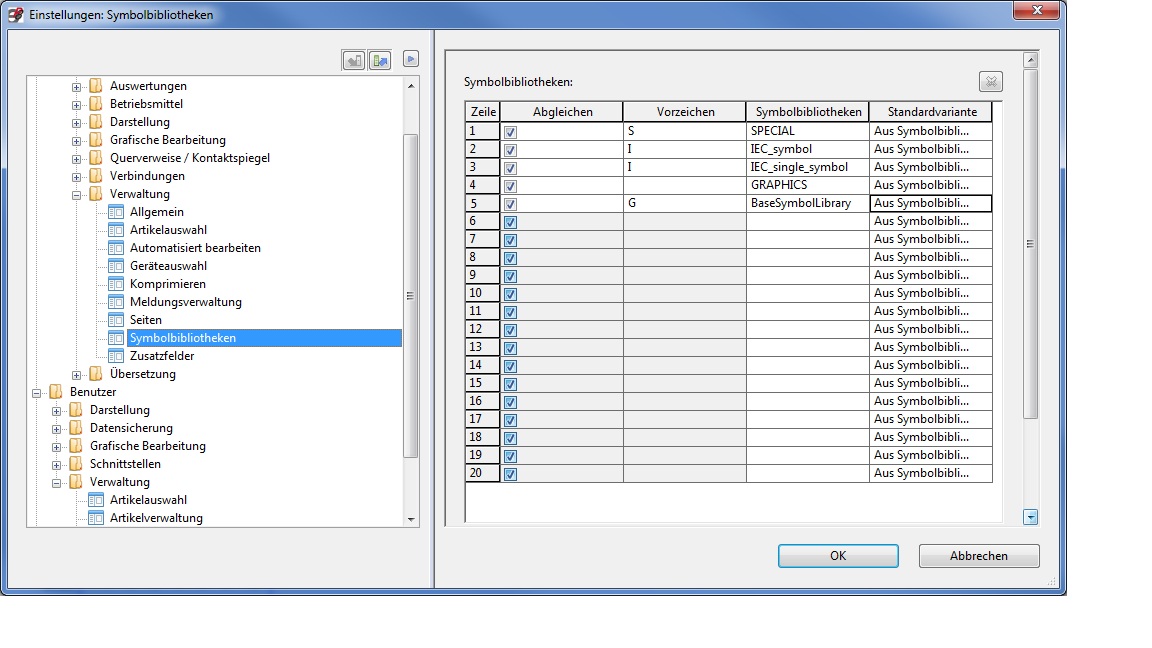Click the Symbolbibliotheken column header
This screenshot has width=1152, height=648.
808,112
